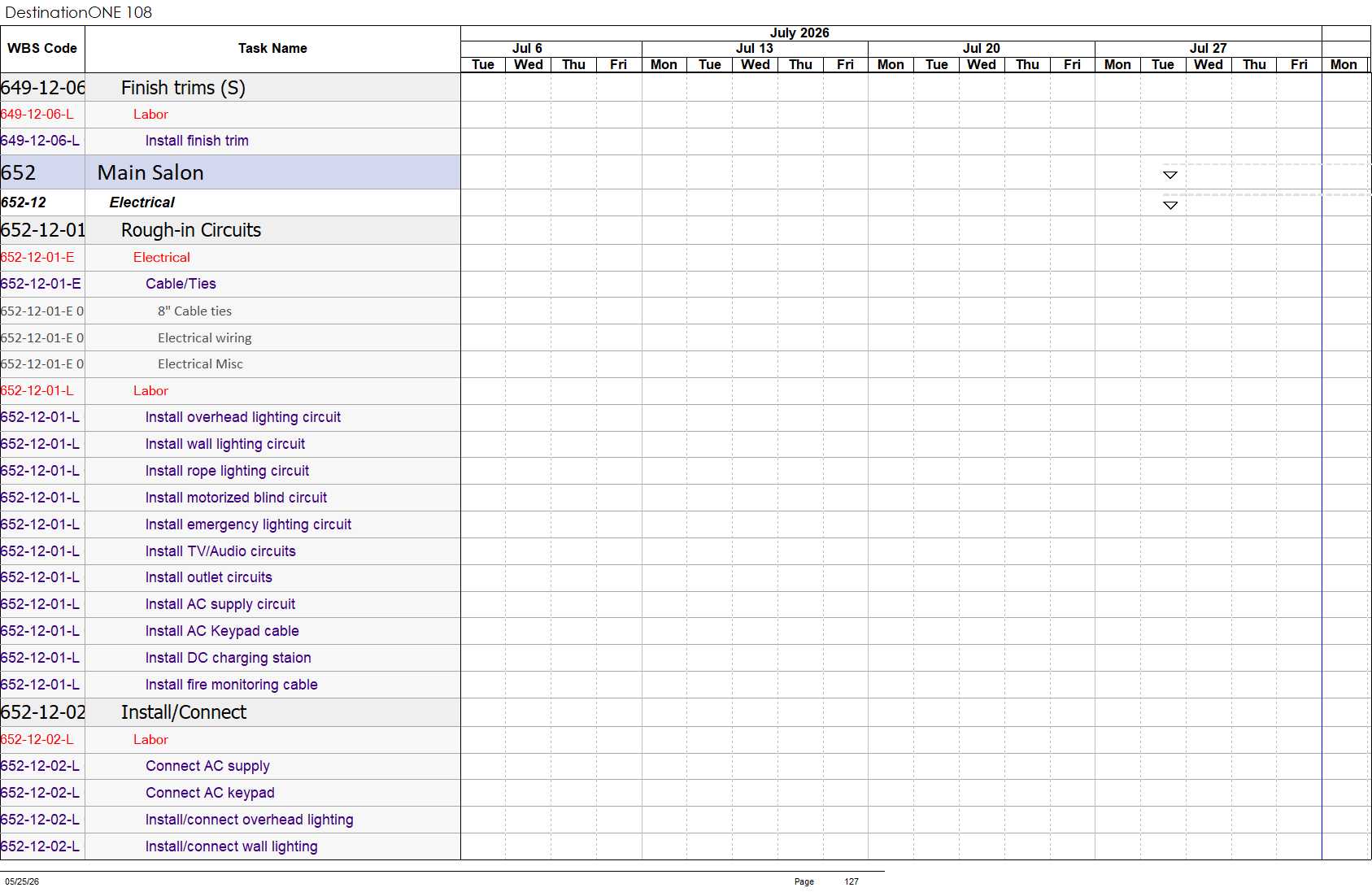Viewport: 1372px width, 892px height.
Task: Select 'Install wall lighting circuit' task
Action: click(230, 444)
